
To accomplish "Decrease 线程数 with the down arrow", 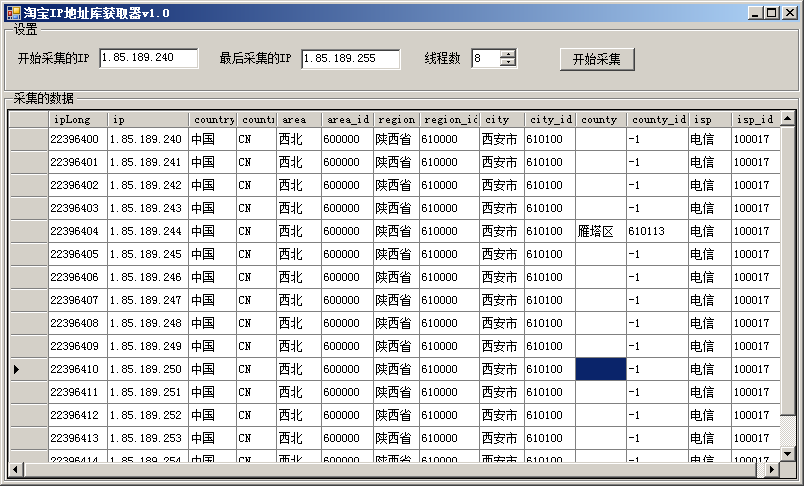I will coord(508,63).
